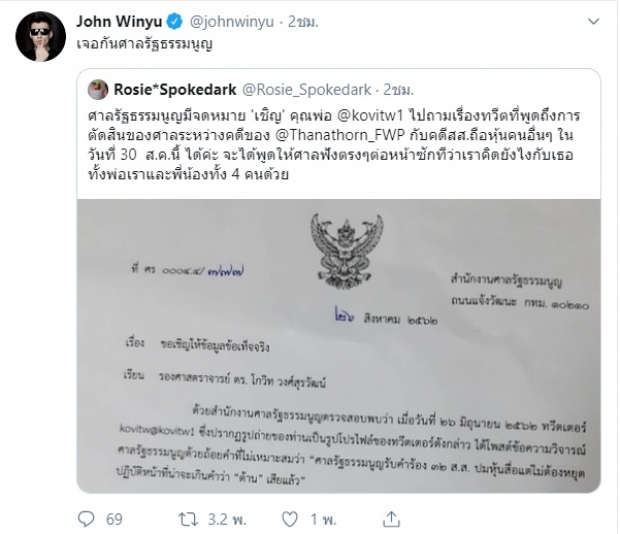Open tweet options chevron menu
The height and width of the screenshot is (534, 620).
tap(593, 21)
